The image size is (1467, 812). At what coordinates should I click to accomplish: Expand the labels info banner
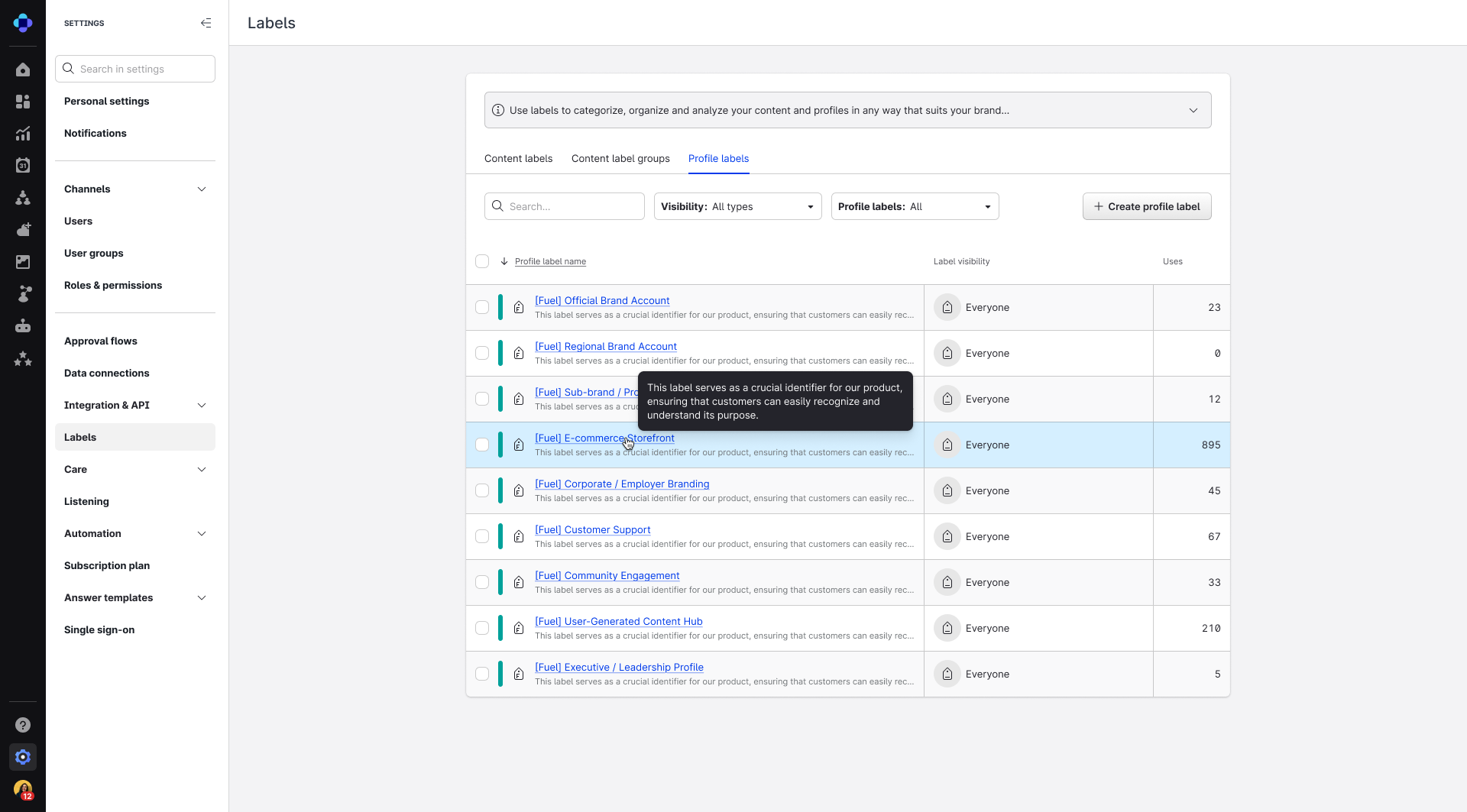point(1193,110)
